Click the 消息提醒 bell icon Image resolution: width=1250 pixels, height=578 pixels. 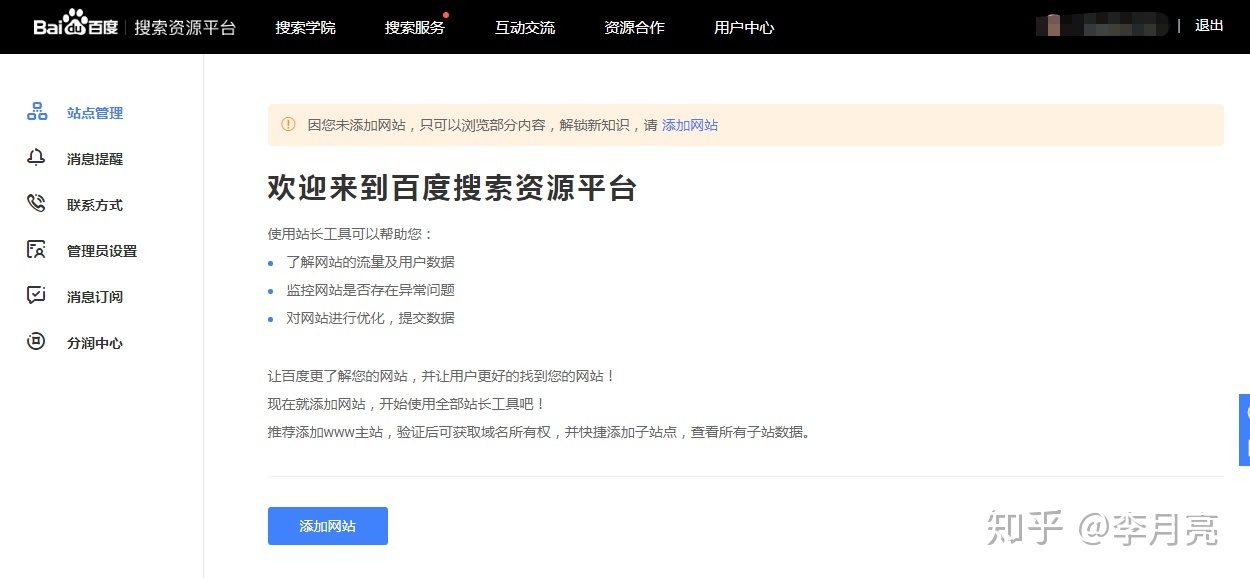pyautogui.click(x=37, y=158)
